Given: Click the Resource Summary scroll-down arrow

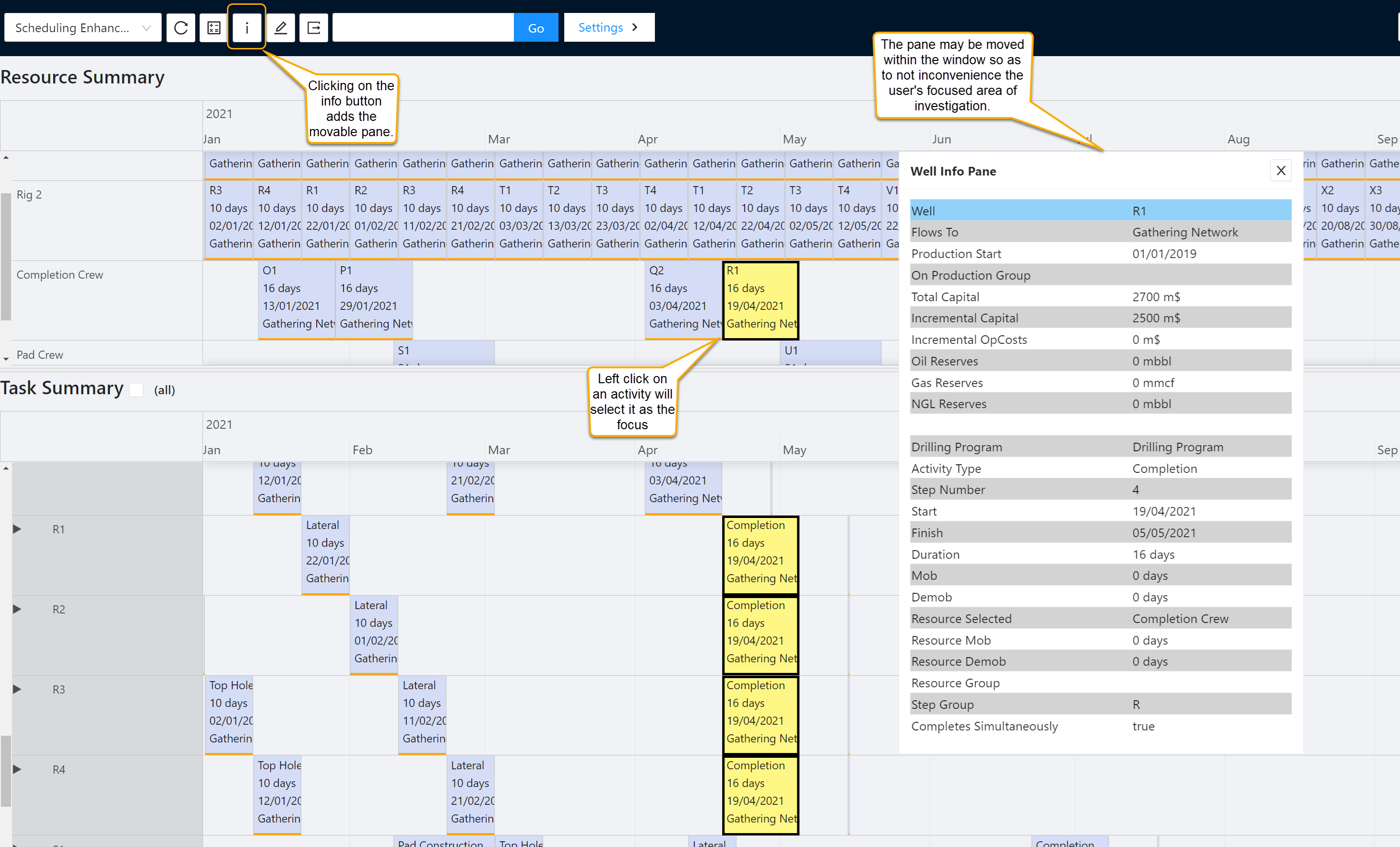Looking at the screenshot, I should click(6, 358).
